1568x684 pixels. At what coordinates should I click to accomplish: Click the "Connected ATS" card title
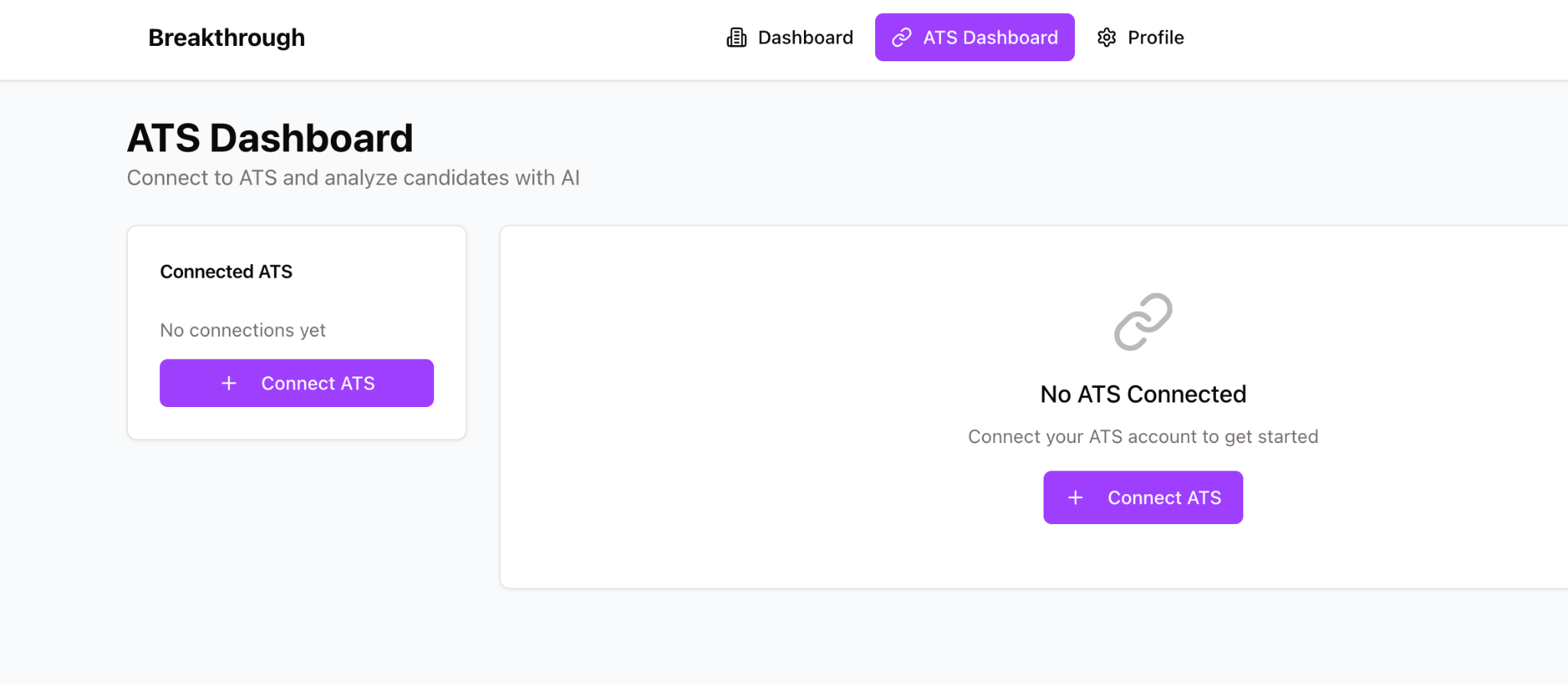[226, 272]
